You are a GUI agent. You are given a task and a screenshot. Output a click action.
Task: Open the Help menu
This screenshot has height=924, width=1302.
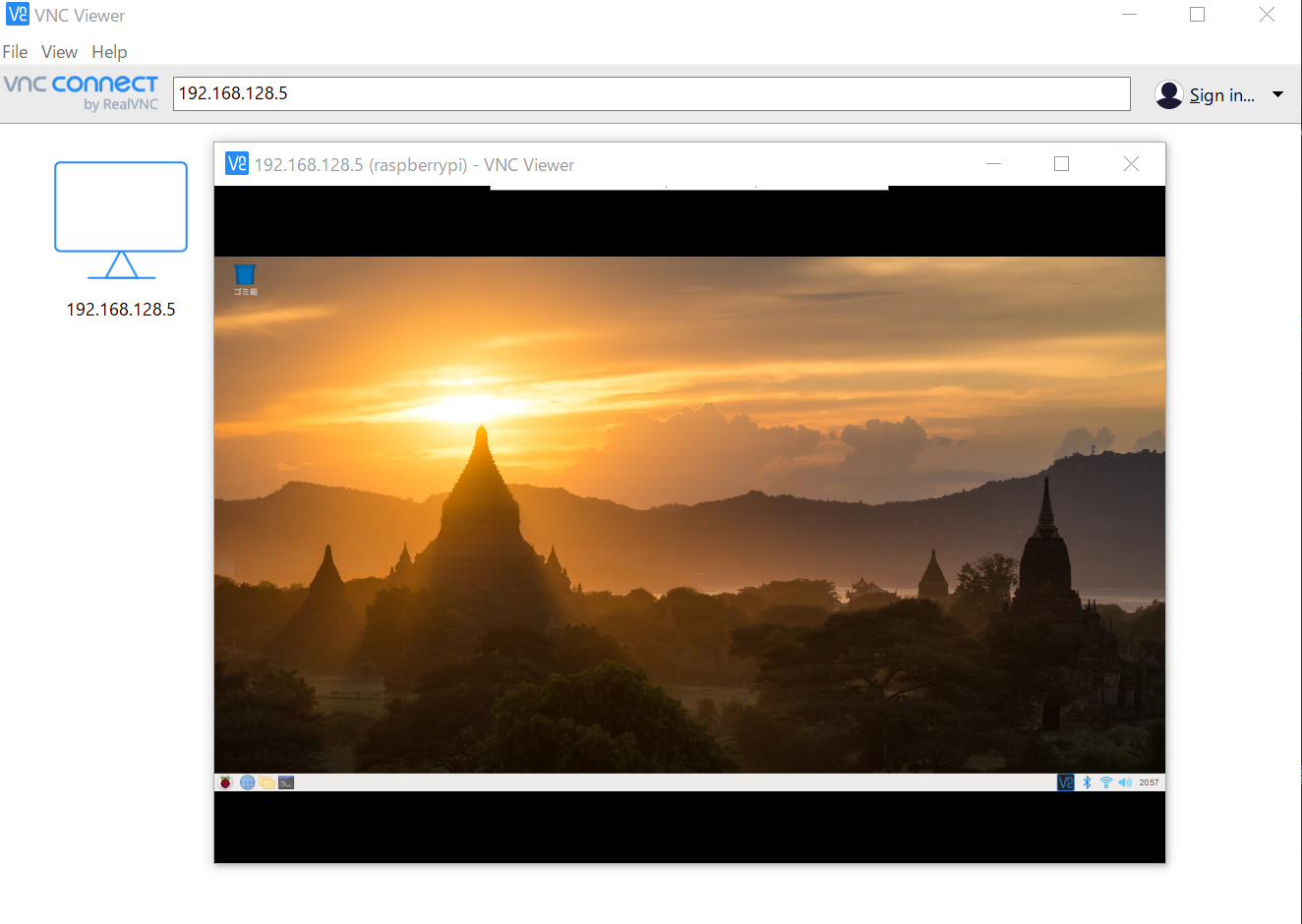(109, 52)
